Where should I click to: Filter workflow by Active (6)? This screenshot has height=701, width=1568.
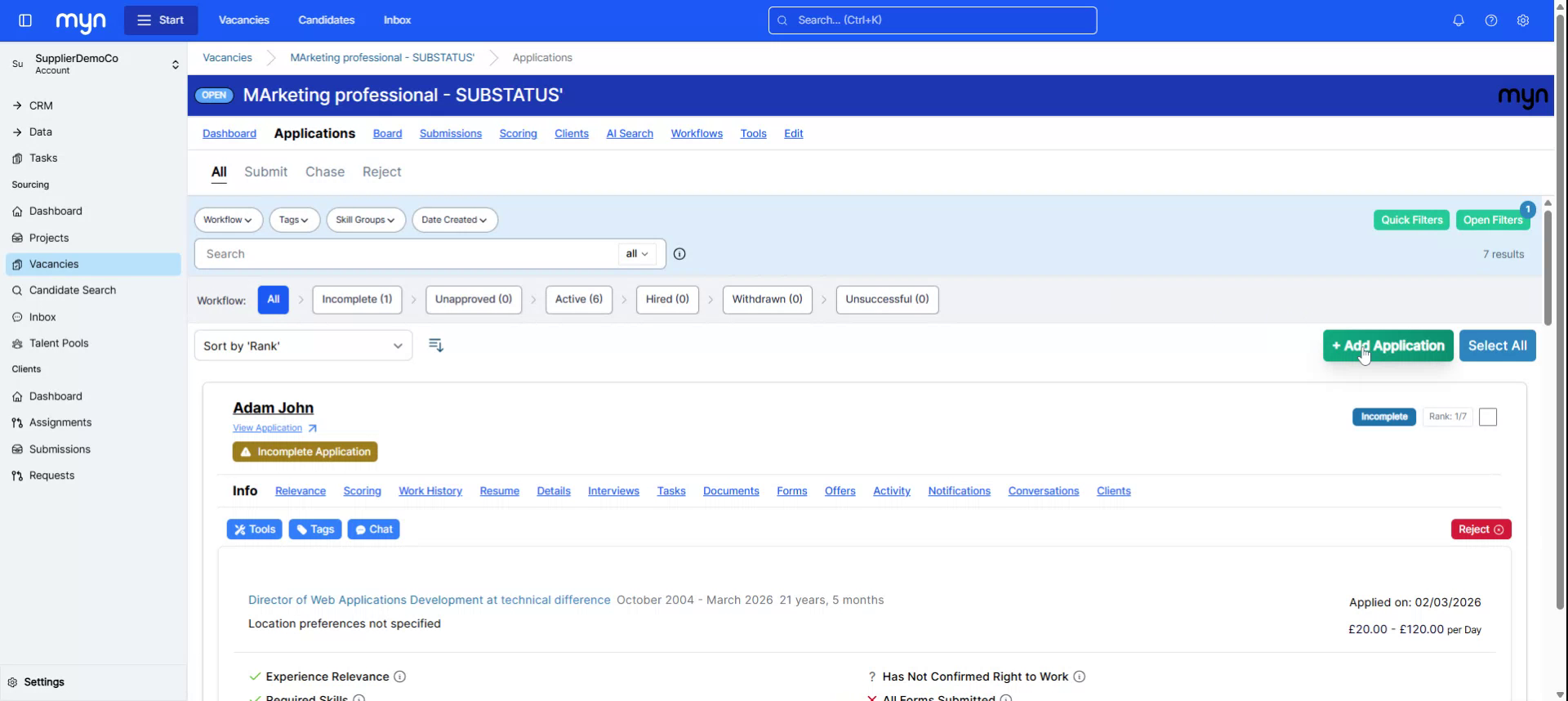(578, 299)
